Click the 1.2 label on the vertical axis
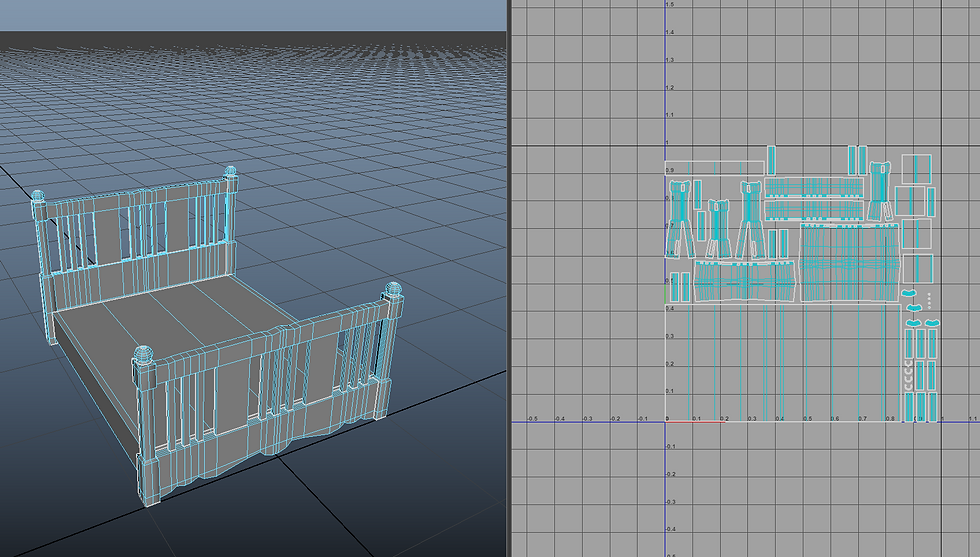This screenshot has height=557, width=980. tap(670, 88)
